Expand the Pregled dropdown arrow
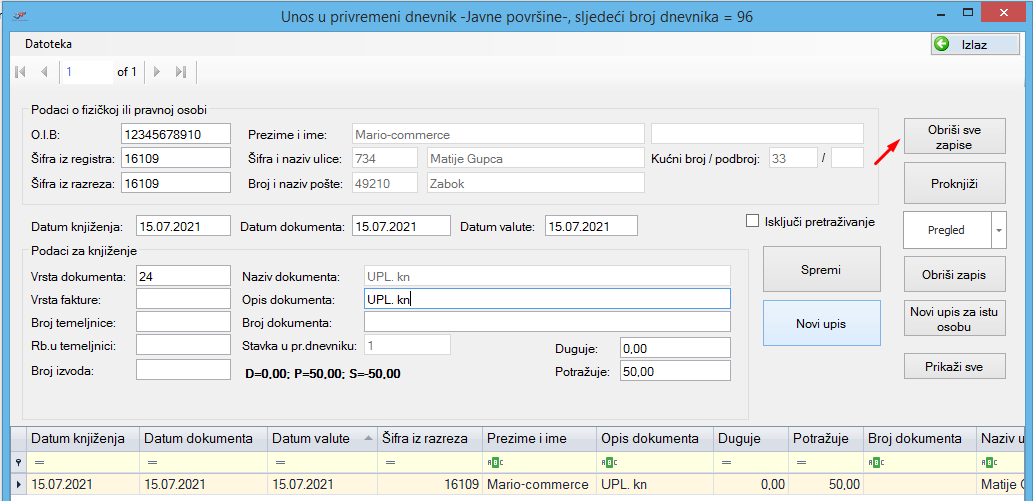This screenshot has height=501, width=1033. tap(998, 230)
